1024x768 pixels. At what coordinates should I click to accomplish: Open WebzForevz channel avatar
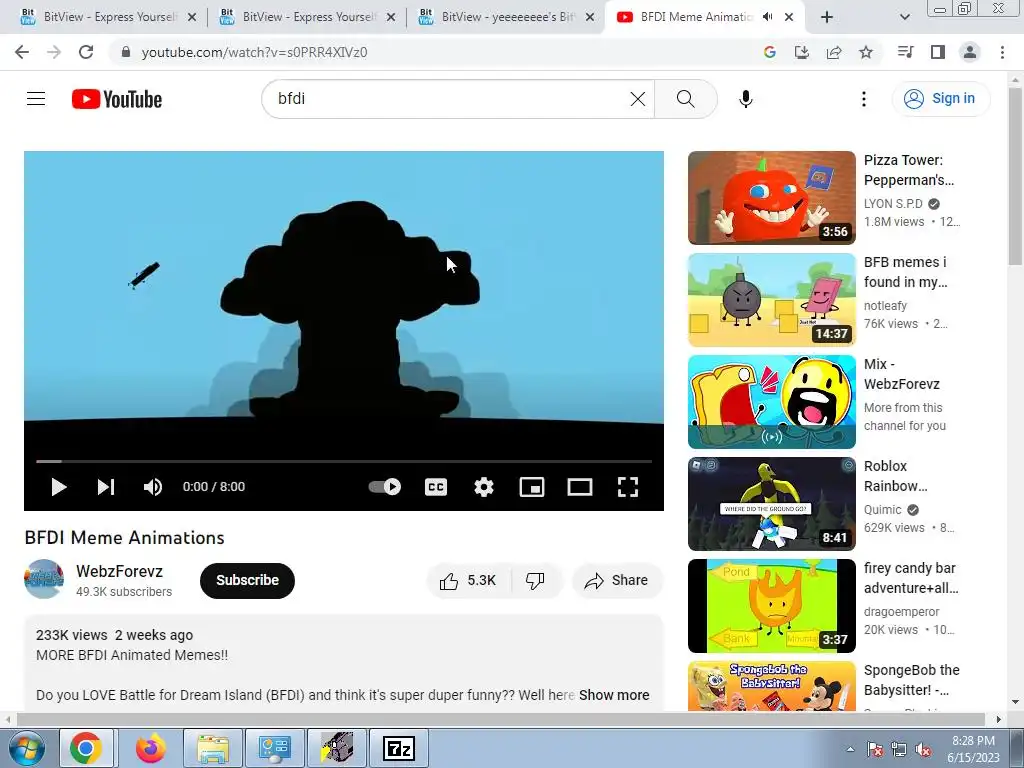pos(44,579)
